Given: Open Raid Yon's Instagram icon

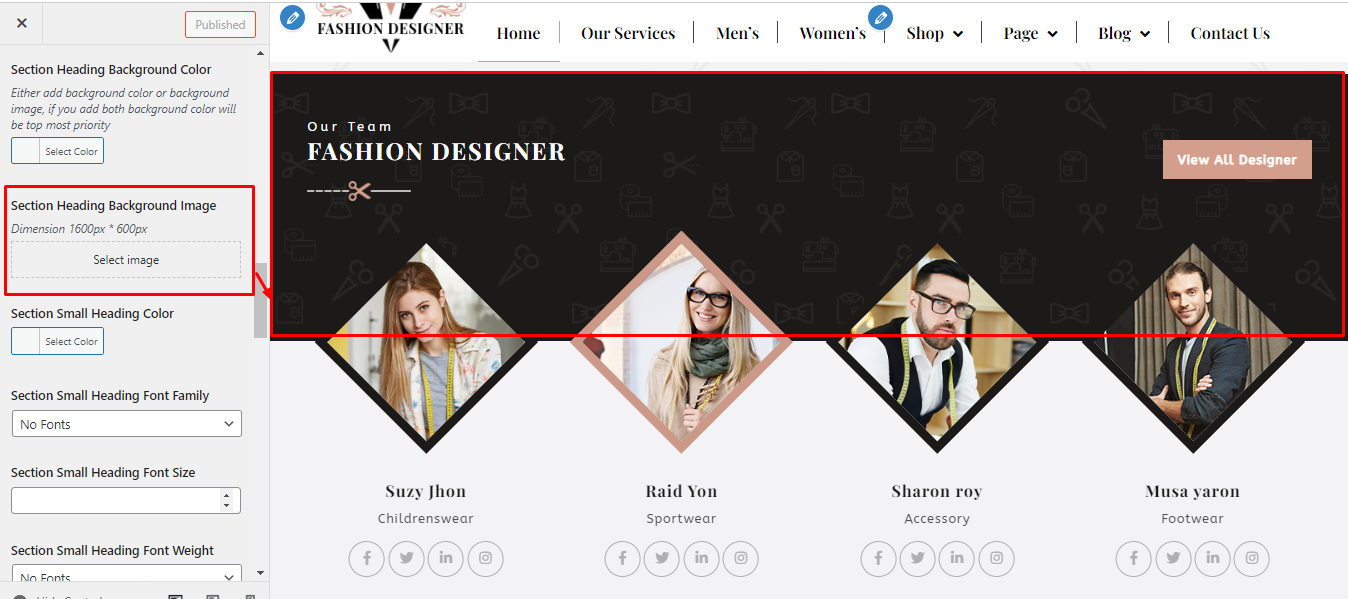Looking at the screenshot, I should (741, 558).
